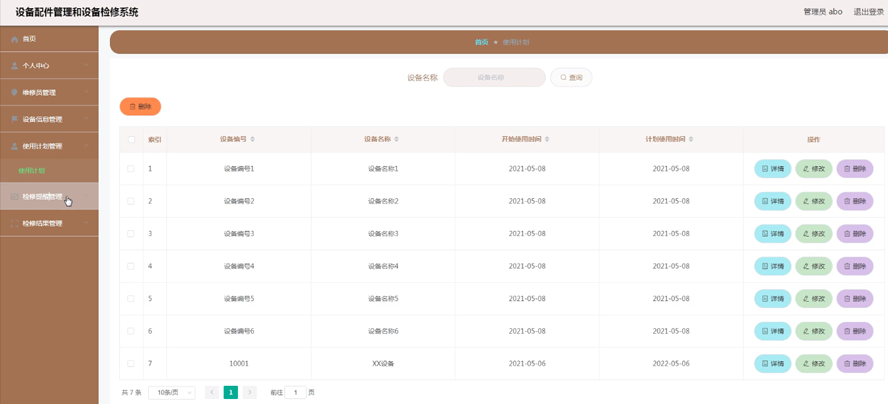Select the checkbox for row 10001
Viewport: 888px width, 404px height.
point(131,364)
